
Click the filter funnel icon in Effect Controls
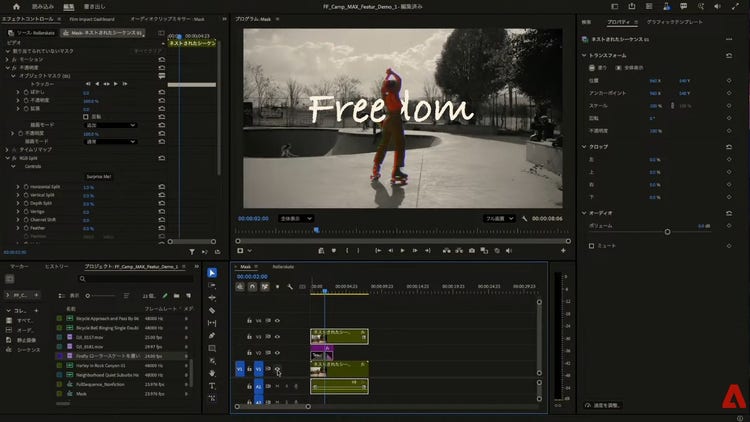[x=193, y=252]
